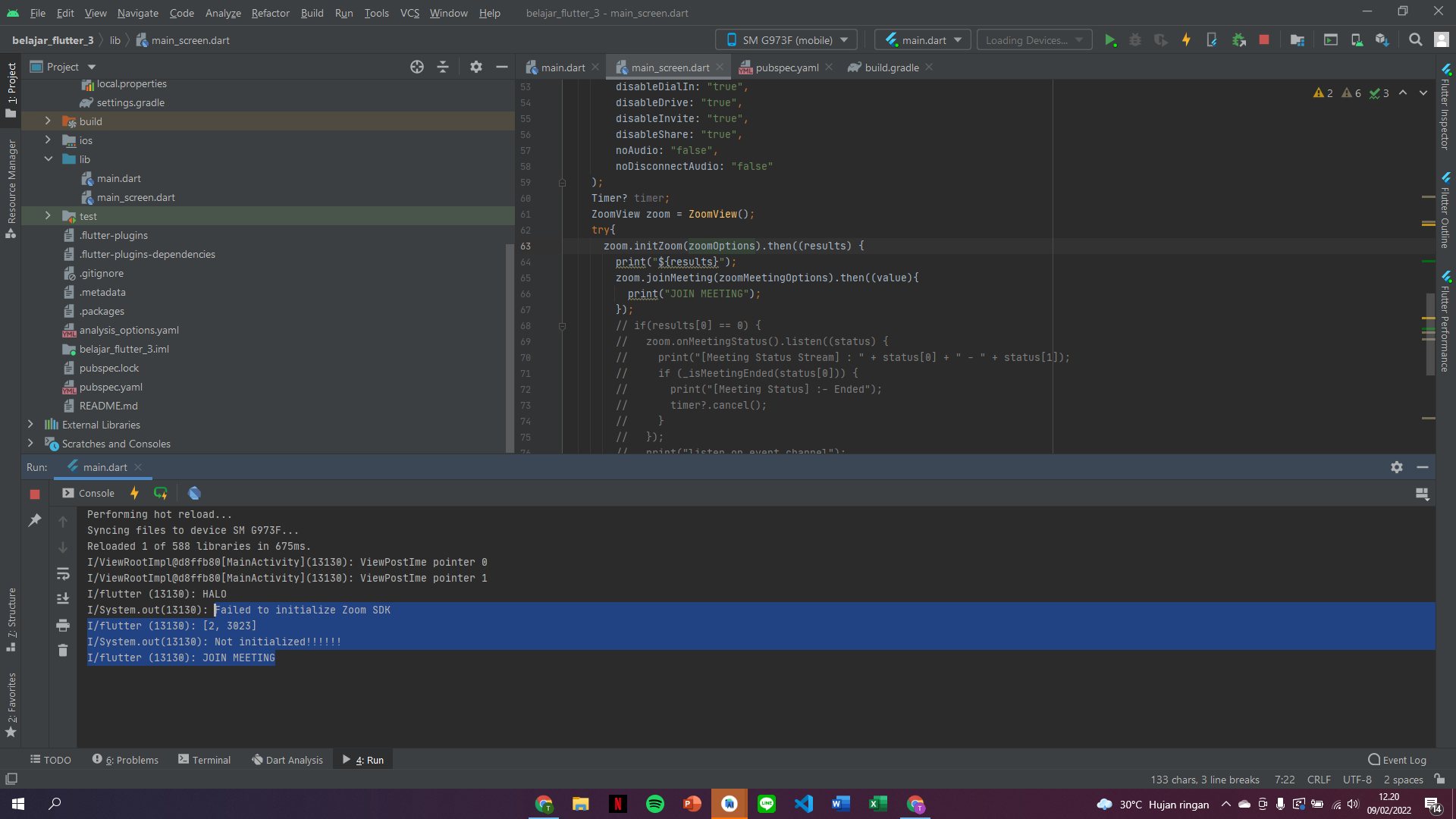This screenshot has height=819, width=1456.
Task: Toggle soft-wrap in the console output
Action: [63, 573]
